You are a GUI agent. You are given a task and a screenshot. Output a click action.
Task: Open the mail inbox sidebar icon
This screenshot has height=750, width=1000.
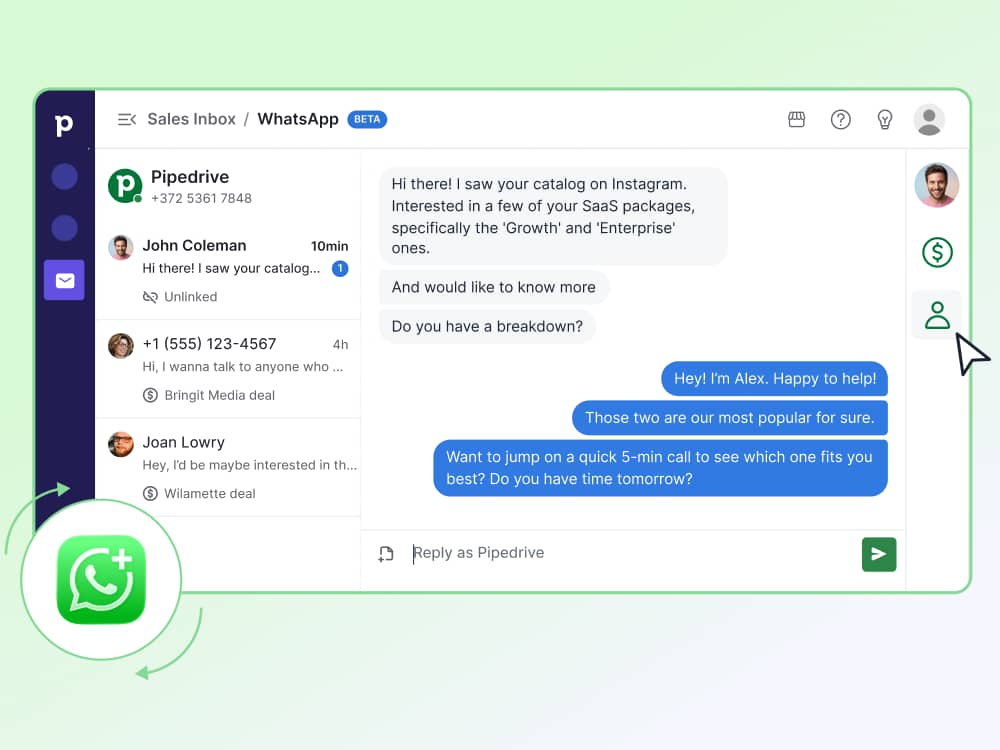click(x=64, y=280)
